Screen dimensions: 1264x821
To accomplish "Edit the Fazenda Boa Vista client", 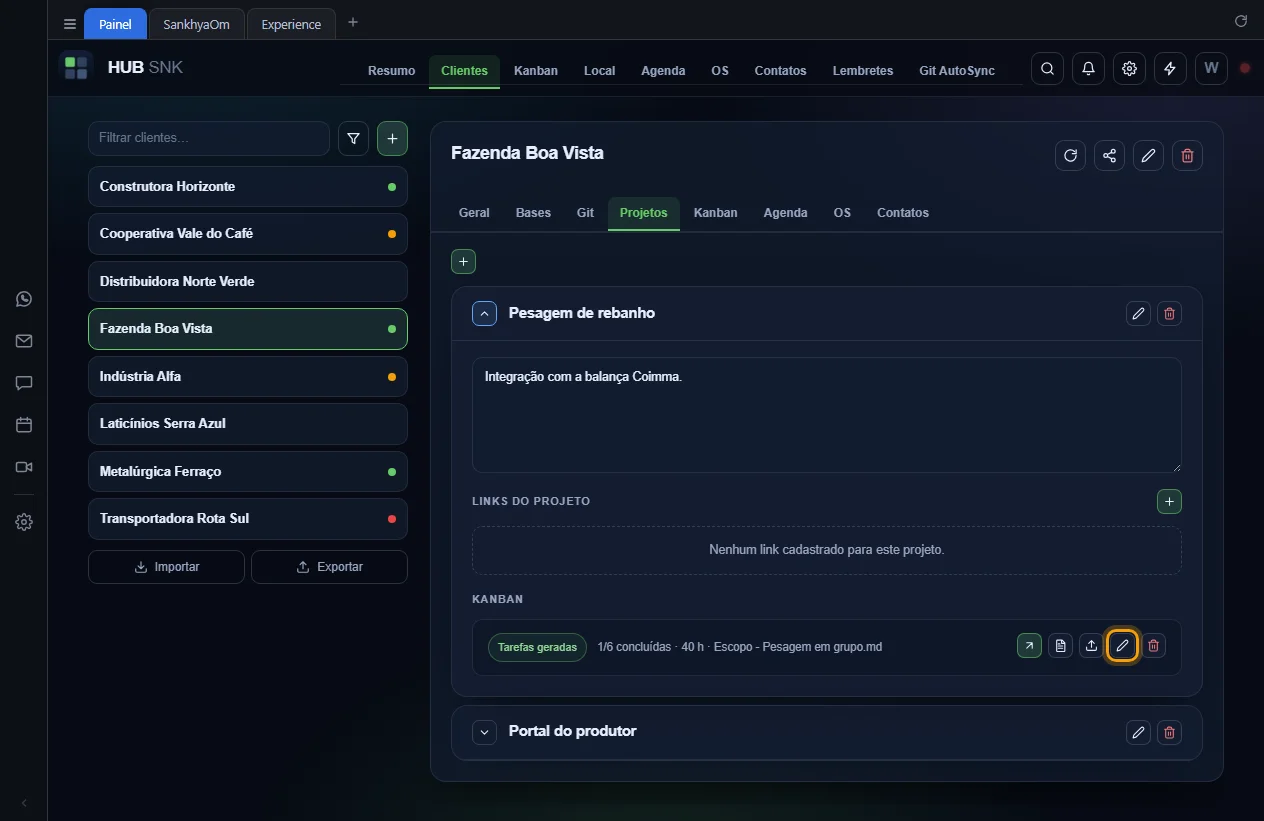I will tap(1148, 155).
